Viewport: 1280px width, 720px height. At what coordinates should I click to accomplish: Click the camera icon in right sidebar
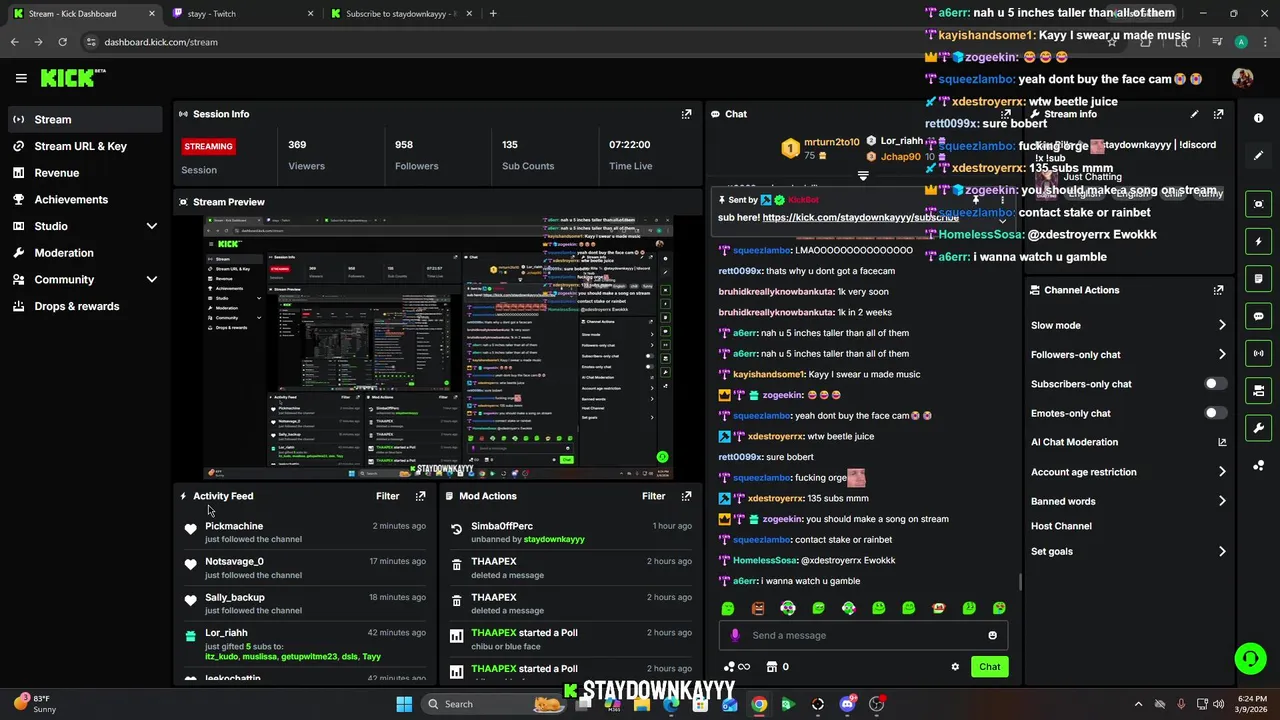point(1258,391)
